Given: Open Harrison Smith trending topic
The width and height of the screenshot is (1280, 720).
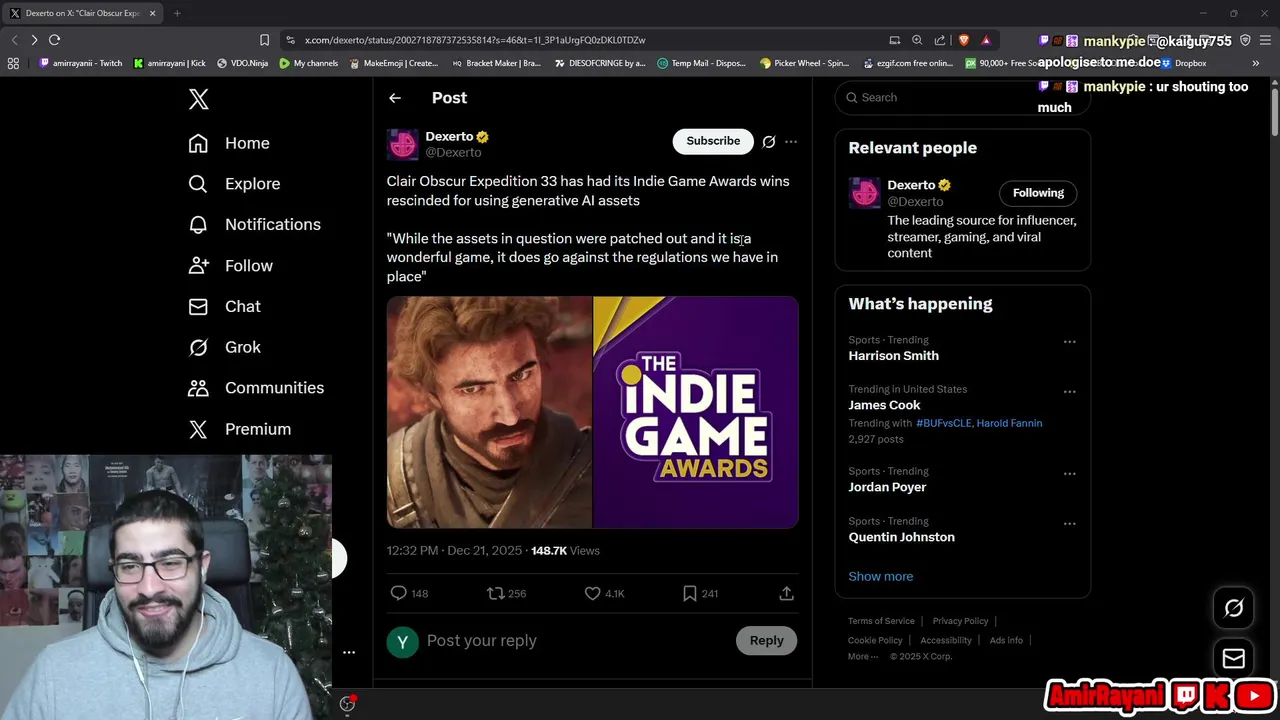Looking at the screenshot, I should coord(893,356).
